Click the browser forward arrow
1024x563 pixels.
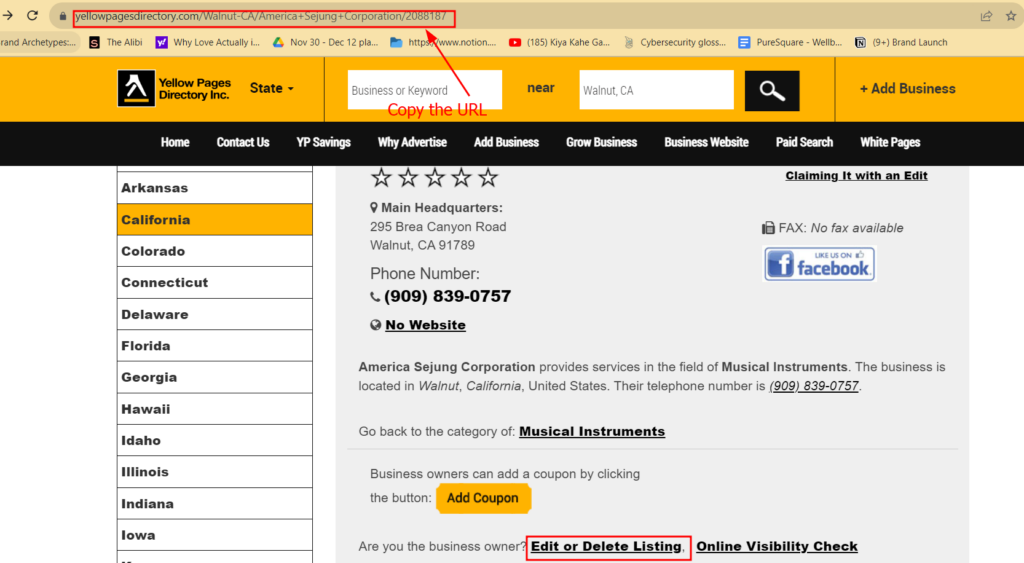coord(8,16)
